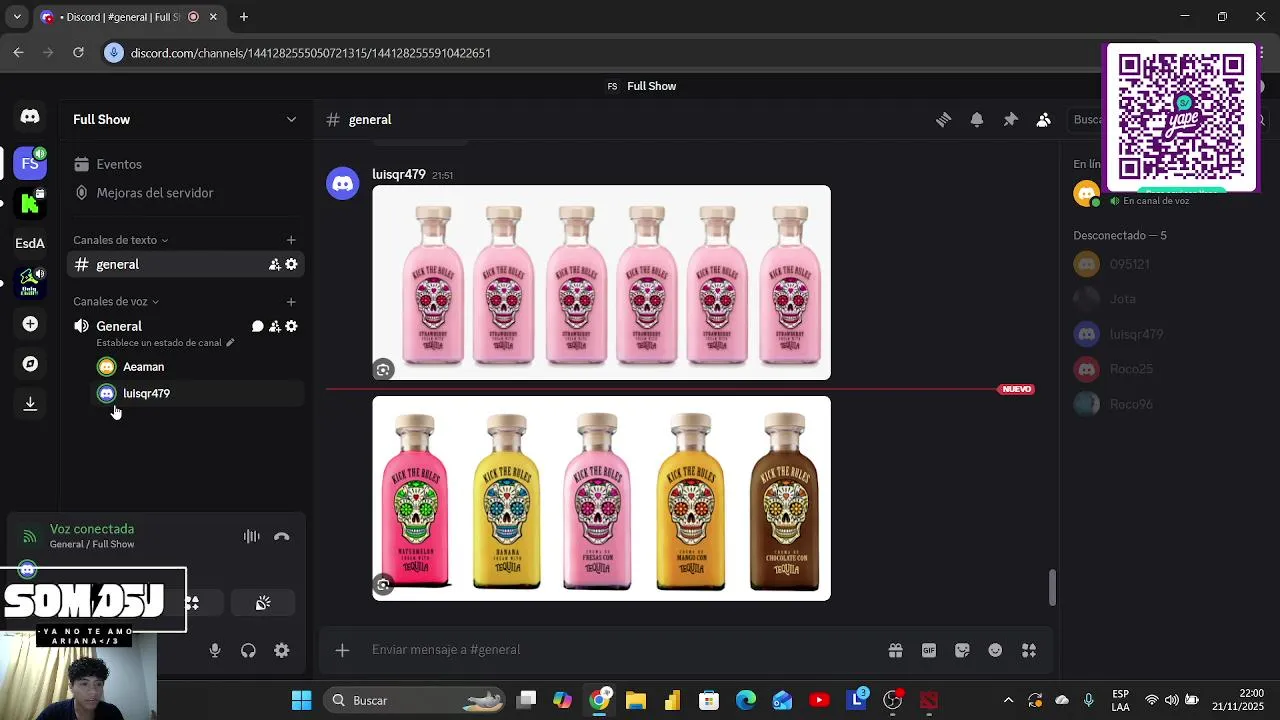The width and height of the screenshot is (1280, 720).
Task: Open user settings gear
Action: click(282, 650)
